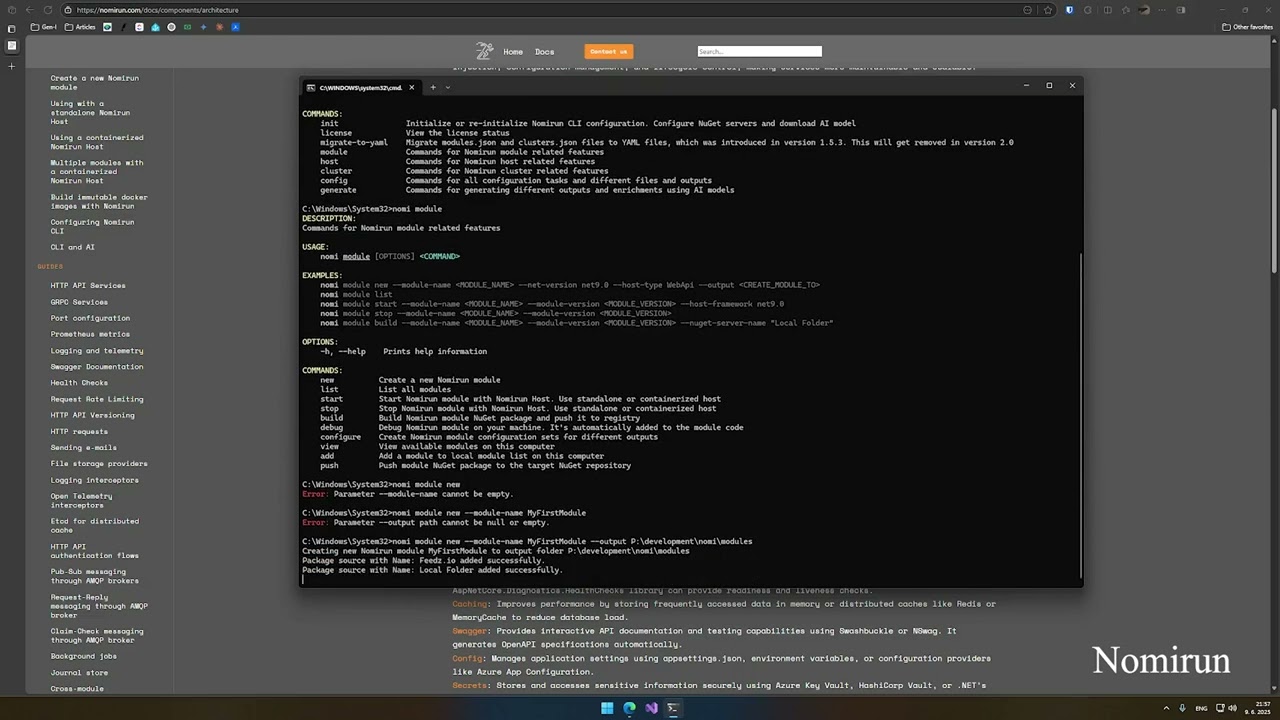The height and width of the screenshot is (720, 1280).
Task: Open 'Using with a standalone Nomirun Host'
Action: [90, 112]
